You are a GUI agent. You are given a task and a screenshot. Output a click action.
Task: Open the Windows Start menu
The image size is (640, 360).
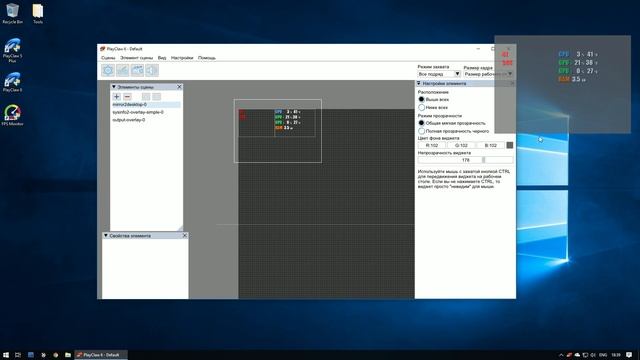click(x=6, y=355)
